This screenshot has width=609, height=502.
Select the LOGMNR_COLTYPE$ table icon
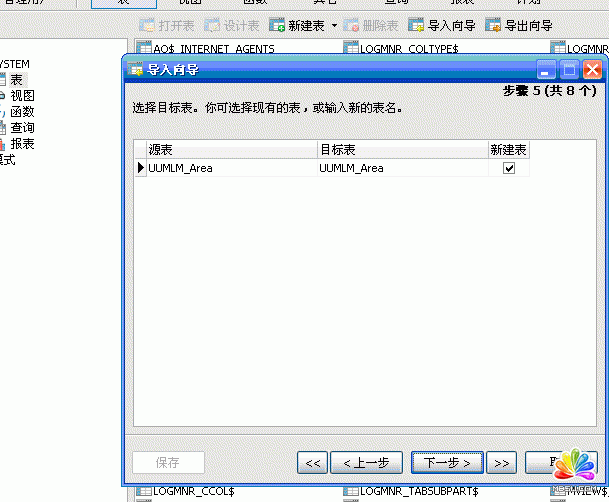[x=351, y=48]
